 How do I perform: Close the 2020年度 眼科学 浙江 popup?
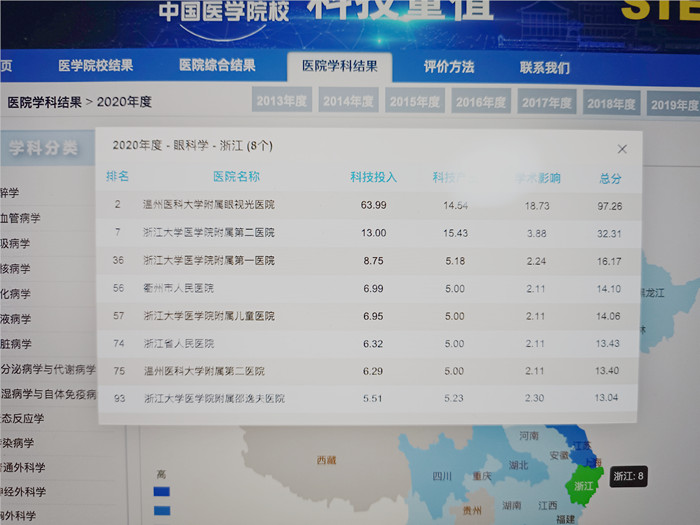(622, 149)
